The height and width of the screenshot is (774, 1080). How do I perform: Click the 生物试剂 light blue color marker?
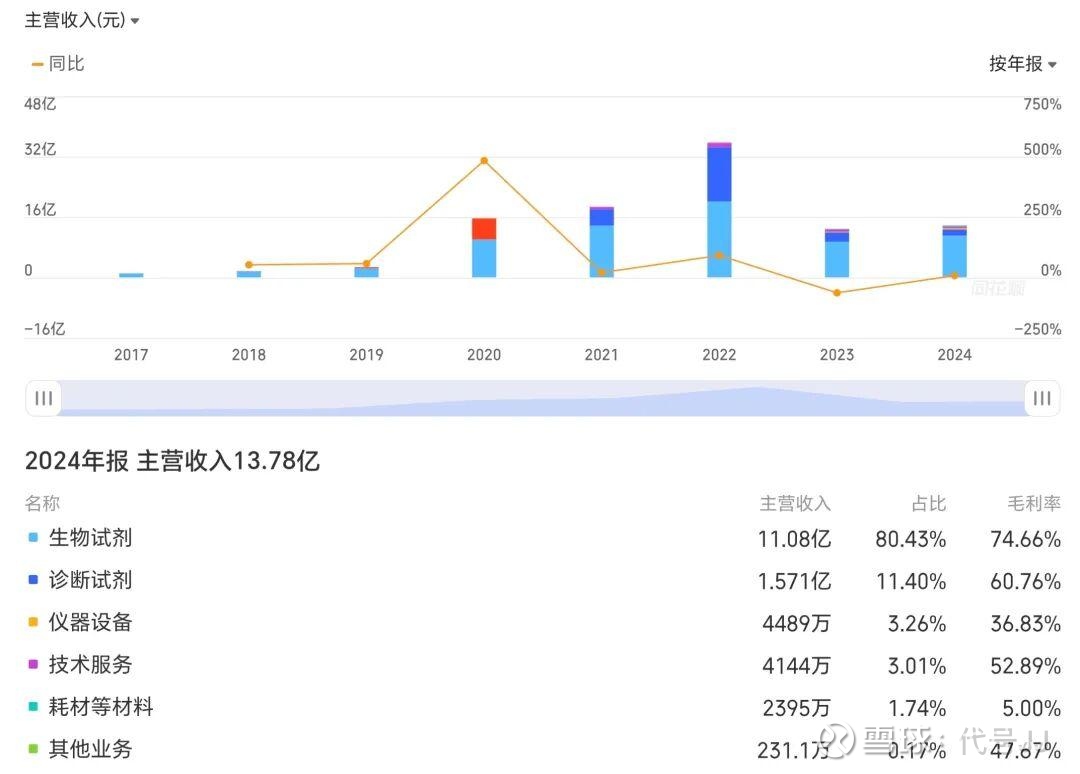click(33, 537)
